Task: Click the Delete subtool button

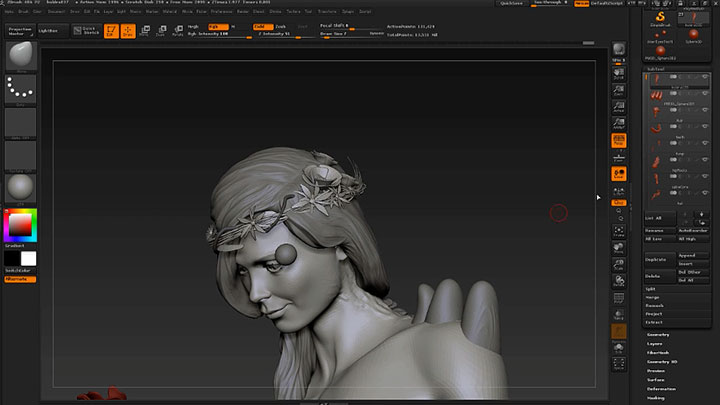Action: 660,276
